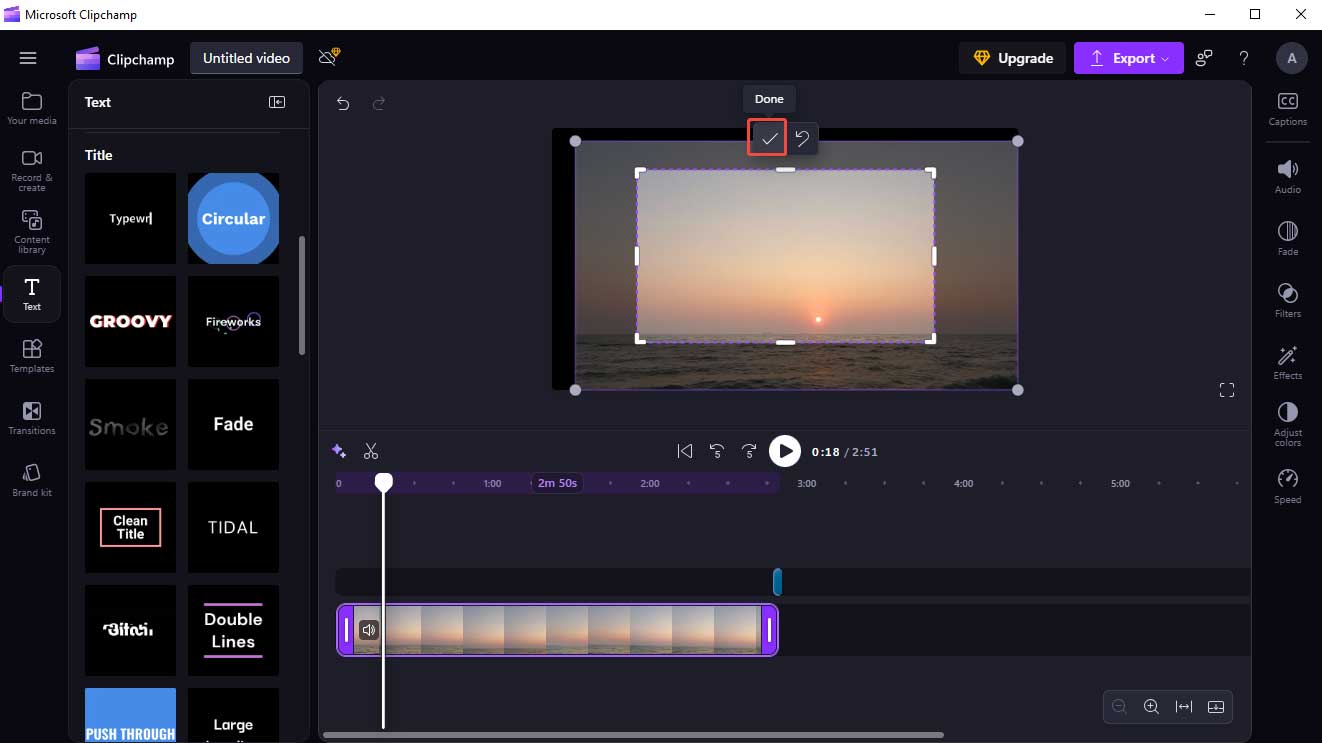Undo the last action
This screenshot has height=743, width=1322.
click(343, 103)
